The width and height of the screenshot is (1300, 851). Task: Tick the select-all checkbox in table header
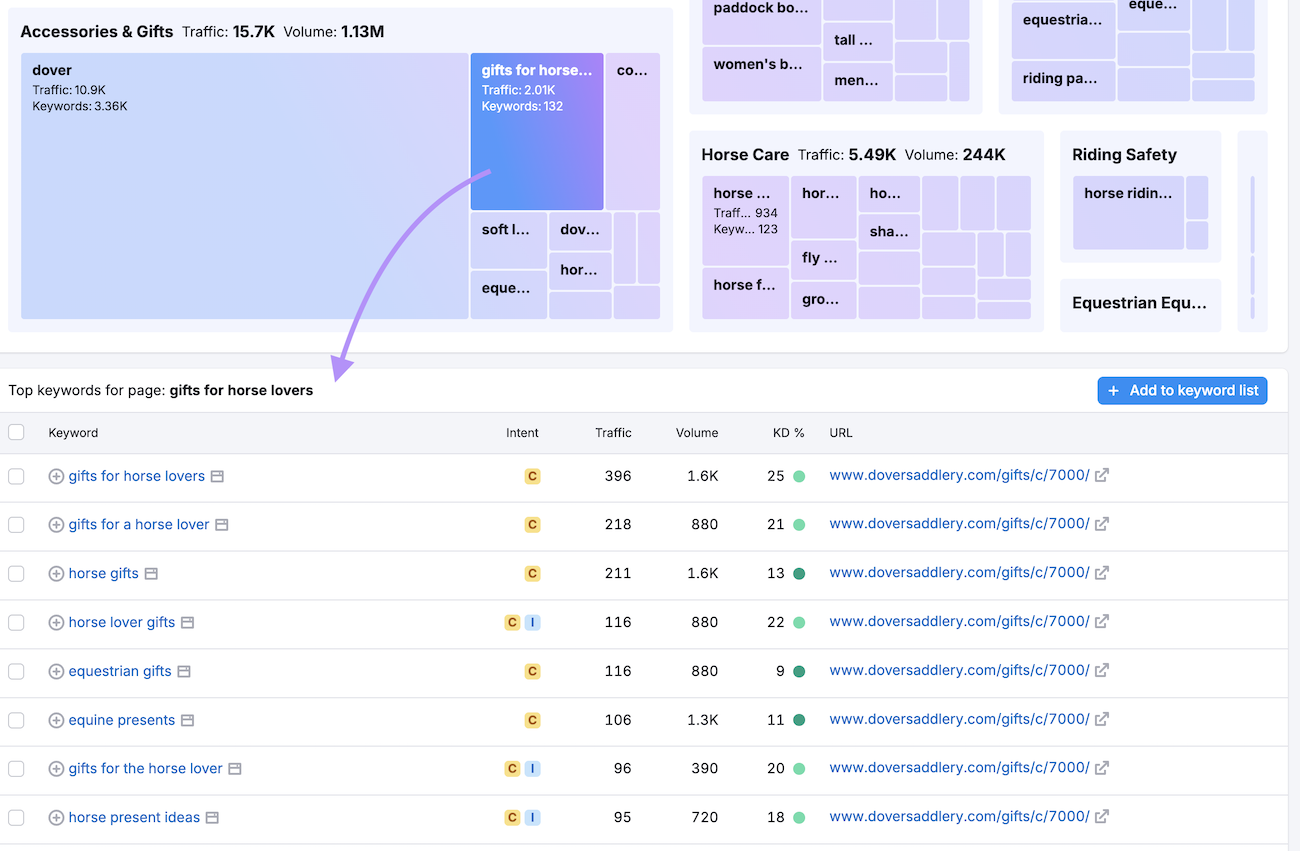coord(16,432)
